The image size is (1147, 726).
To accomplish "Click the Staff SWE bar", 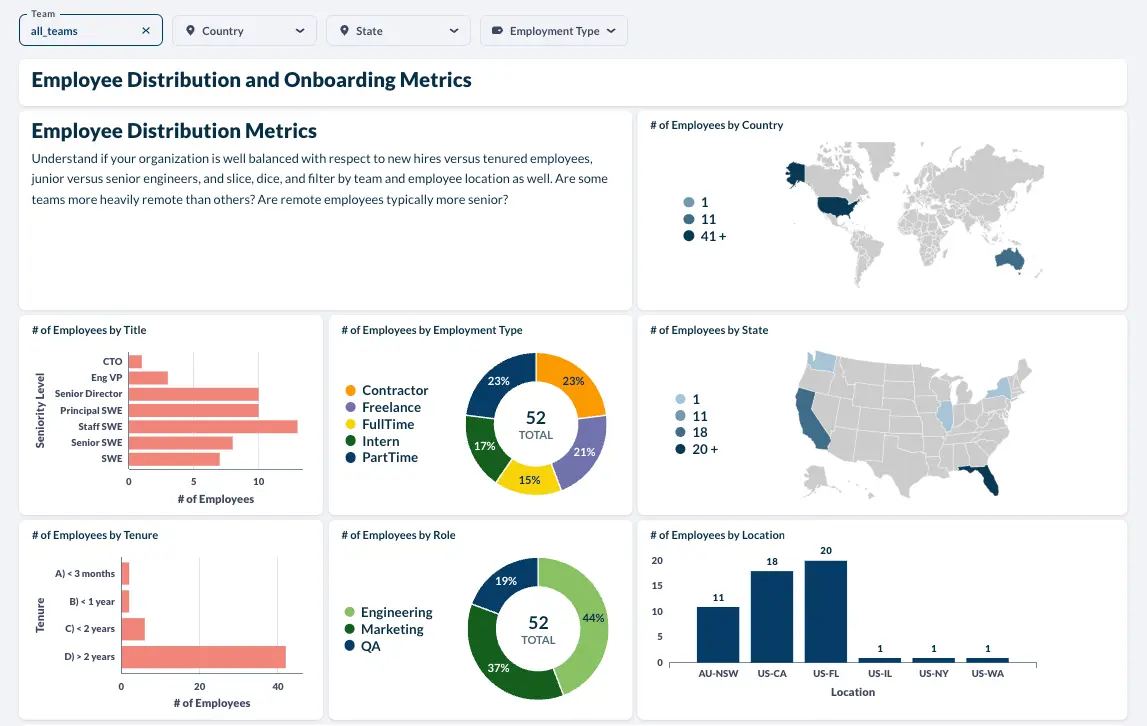I will click(213, 426).
